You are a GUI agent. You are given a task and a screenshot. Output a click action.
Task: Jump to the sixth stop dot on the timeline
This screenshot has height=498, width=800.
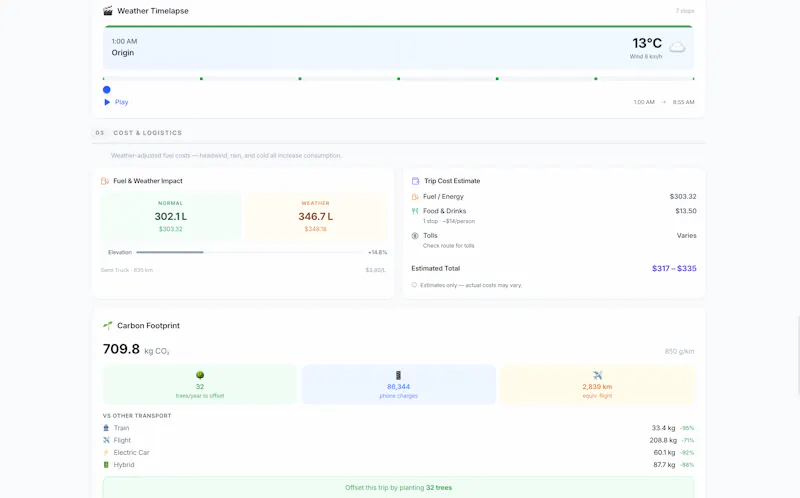click(x=596, y=79)
